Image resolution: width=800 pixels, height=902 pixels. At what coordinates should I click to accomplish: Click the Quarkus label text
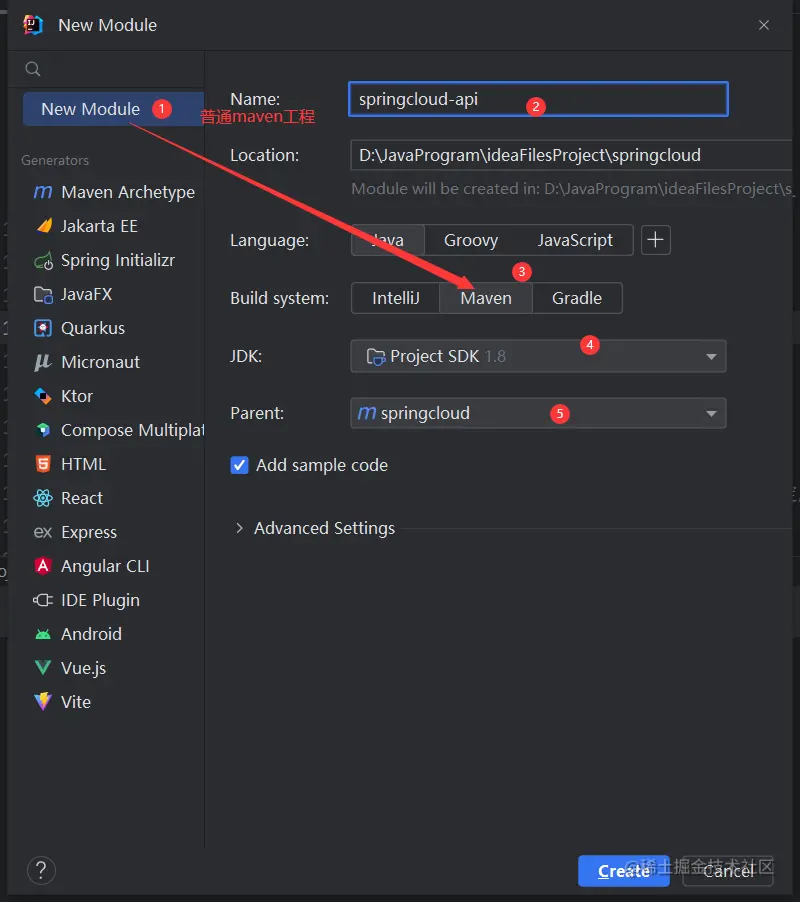(x=93, y=328)
